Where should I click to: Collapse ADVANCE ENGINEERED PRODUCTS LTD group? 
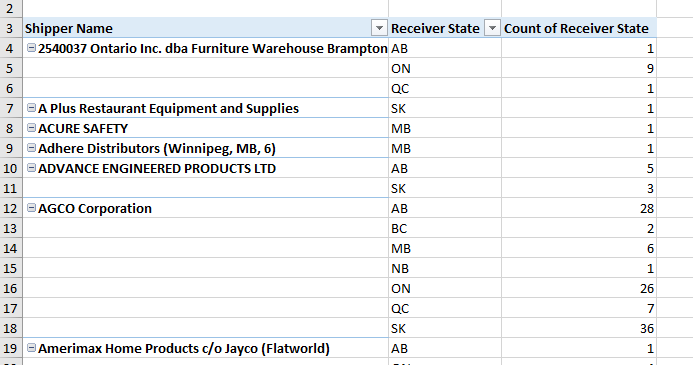point(31,168)
